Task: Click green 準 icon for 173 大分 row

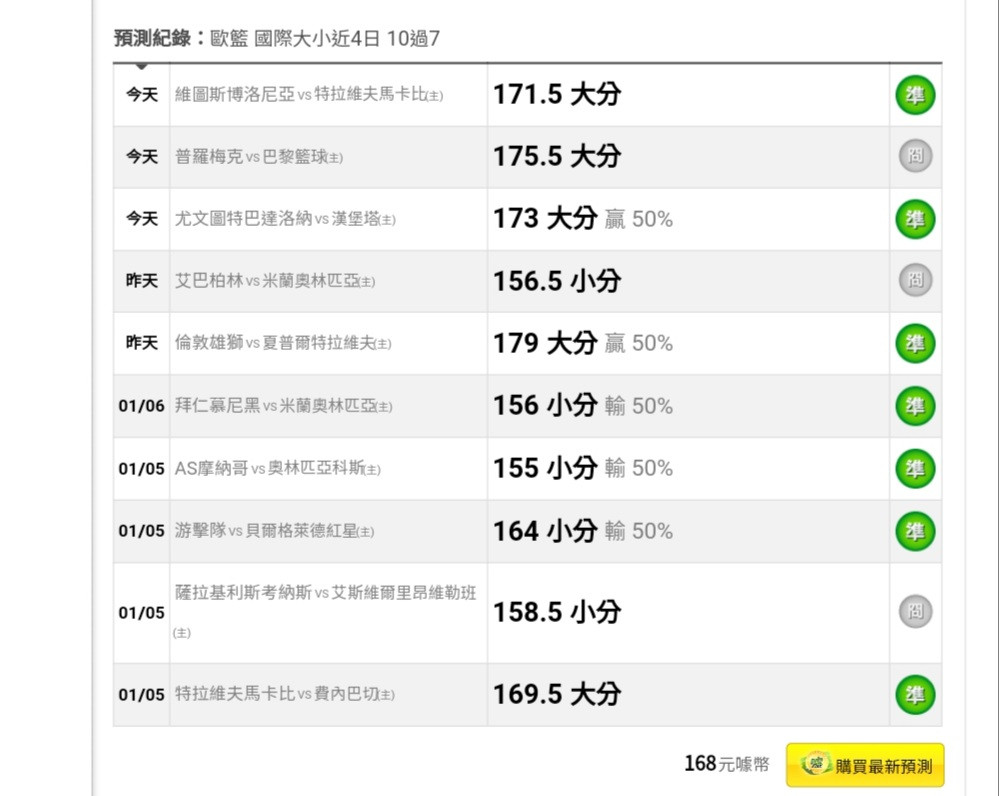Action: (x=915, y=219)
